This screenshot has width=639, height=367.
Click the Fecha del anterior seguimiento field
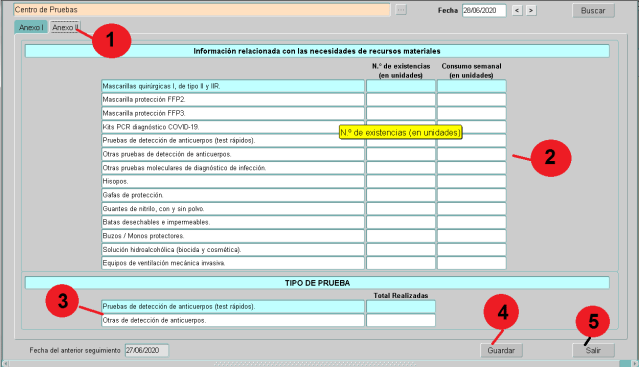[x=147, y=350]
